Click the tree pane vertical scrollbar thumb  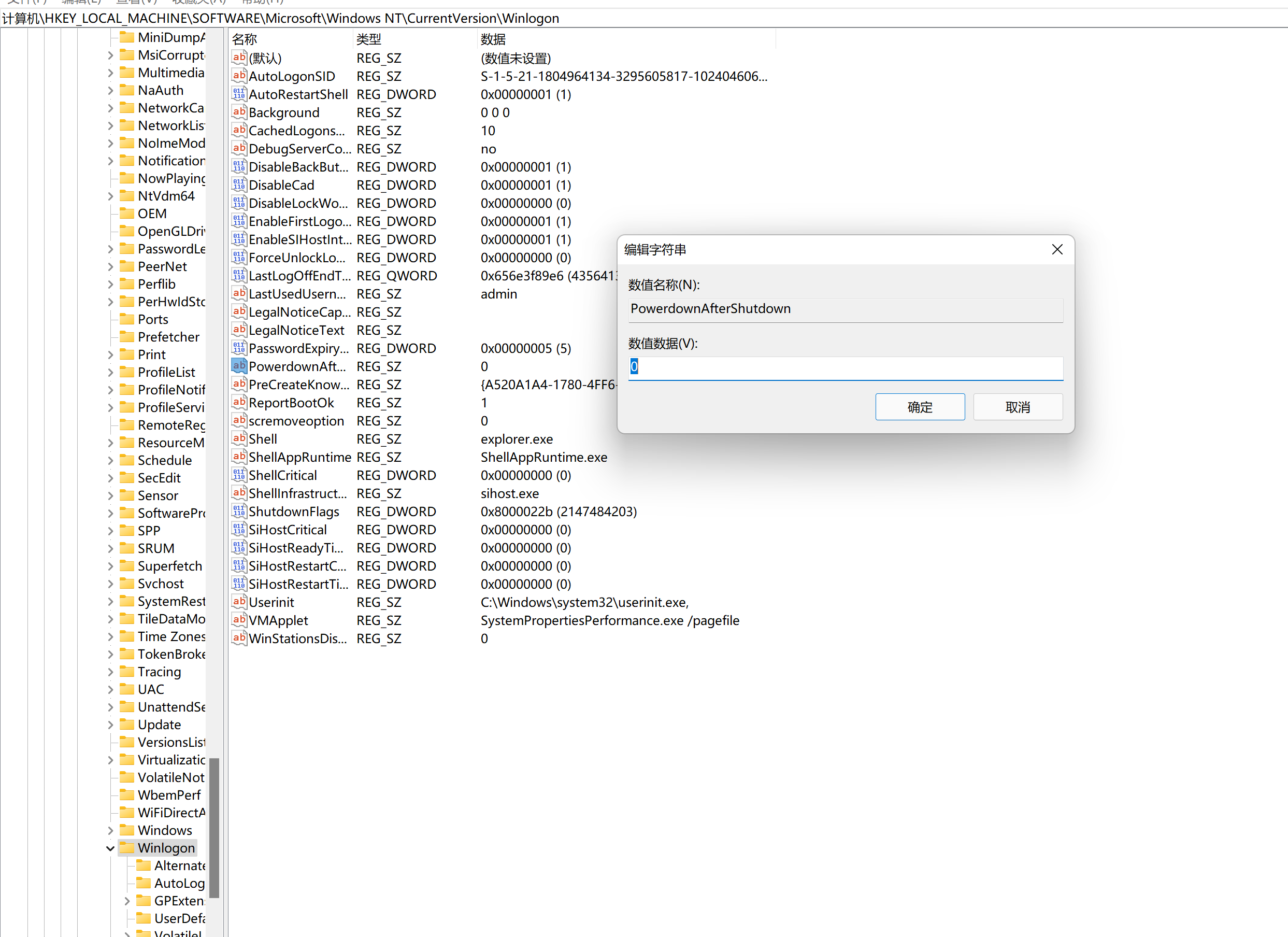pos(214,827)
